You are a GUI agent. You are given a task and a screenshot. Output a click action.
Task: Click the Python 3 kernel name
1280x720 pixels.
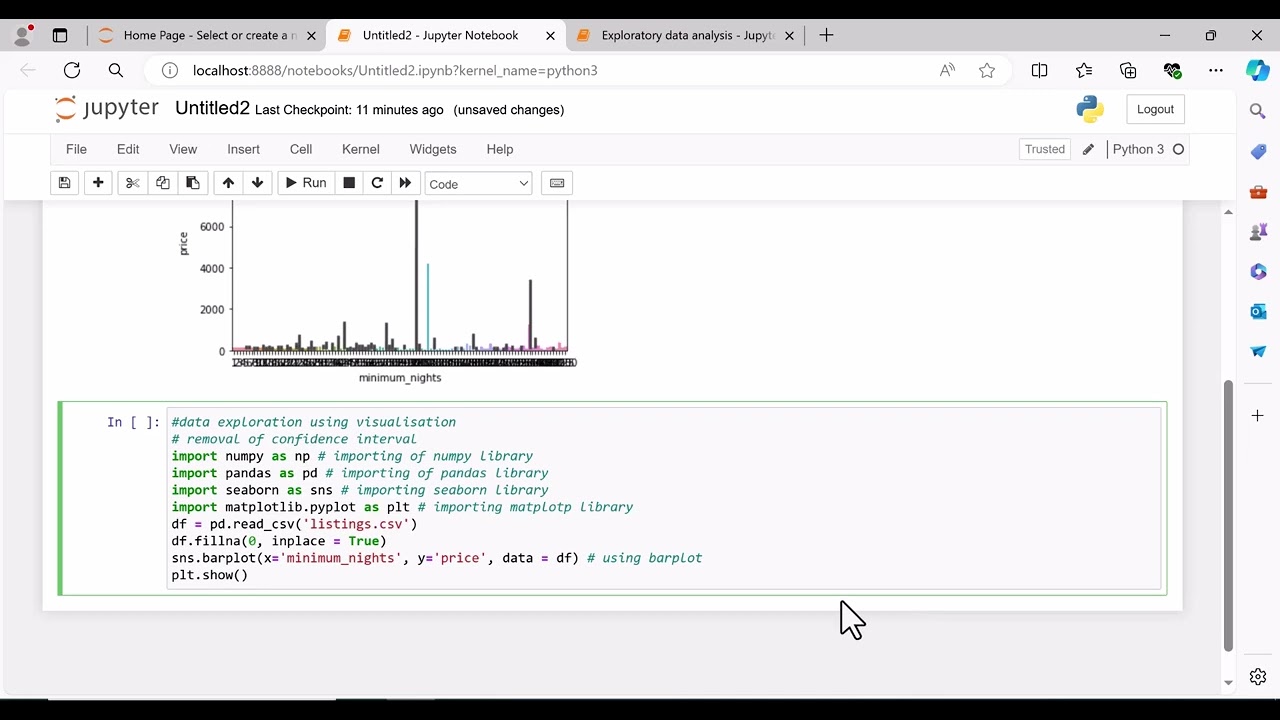point(1138,149)
